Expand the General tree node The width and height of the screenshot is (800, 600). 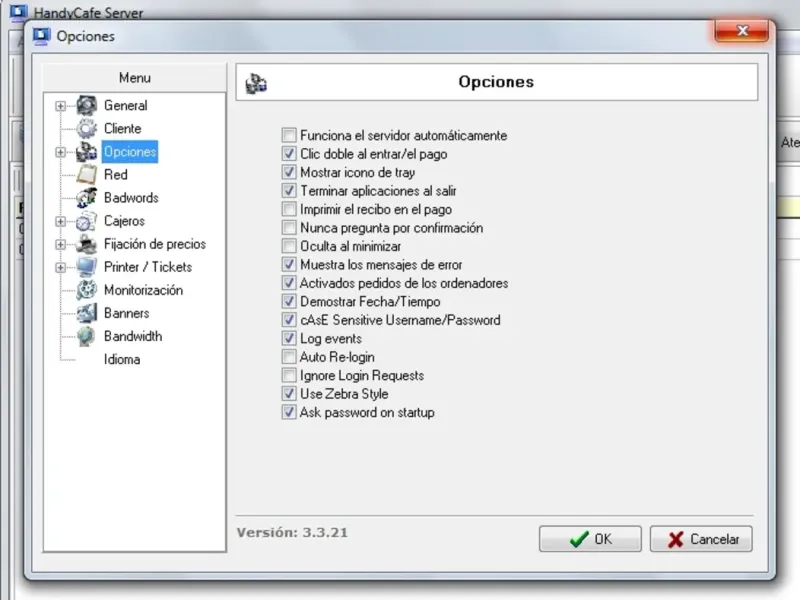point(61,106)
